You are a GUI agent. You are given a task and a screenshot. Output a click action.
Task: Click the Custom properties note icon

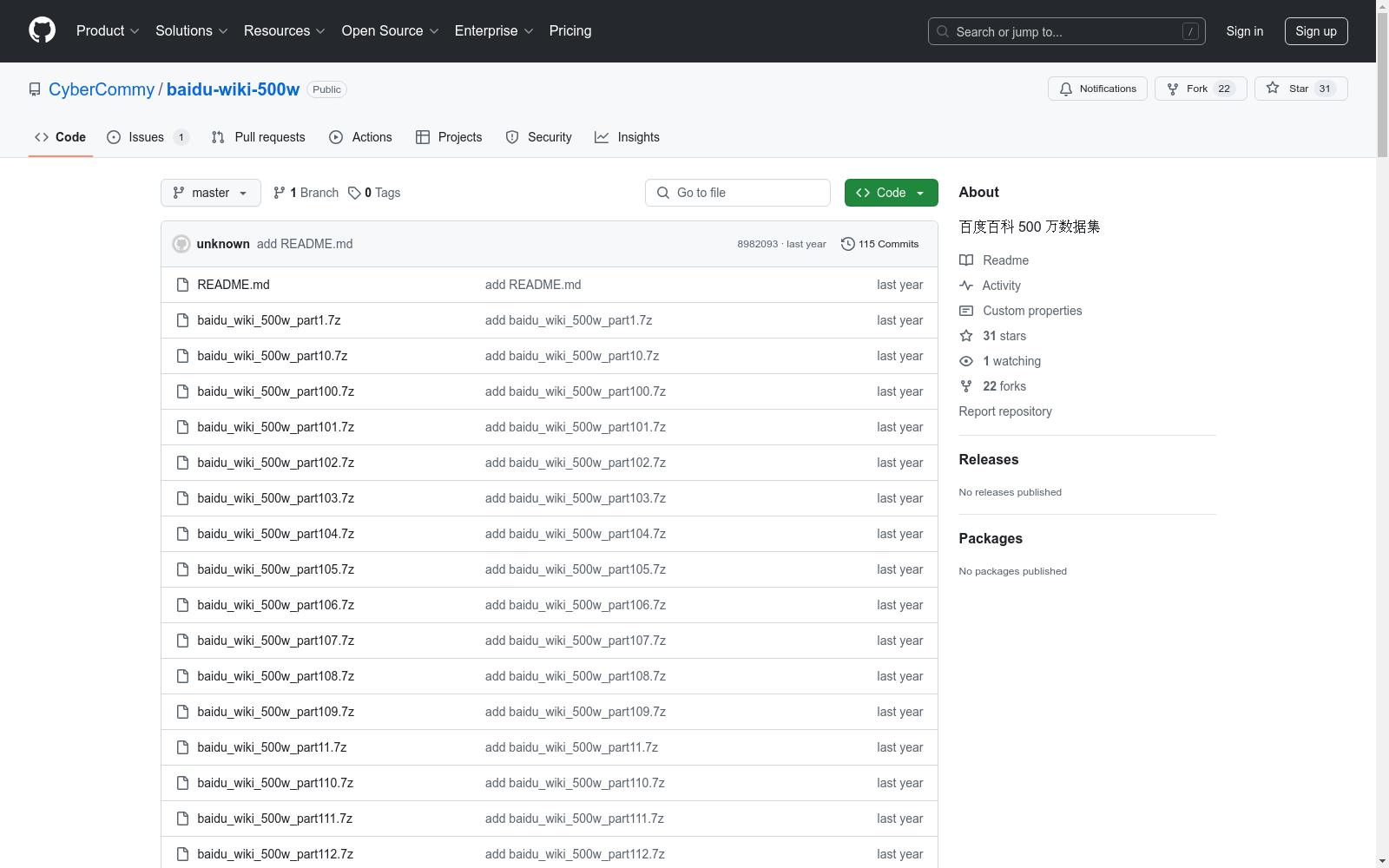pos(966,311)
